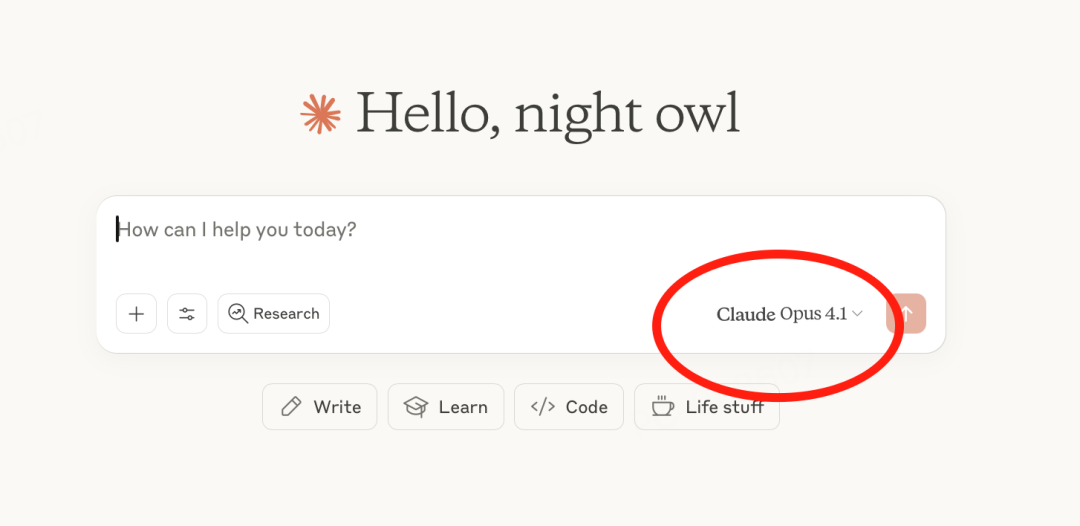This screenshot has width=1080, height=526.
Task: Click the orange Claude starburst logo
Action: (x=321, y=114)
